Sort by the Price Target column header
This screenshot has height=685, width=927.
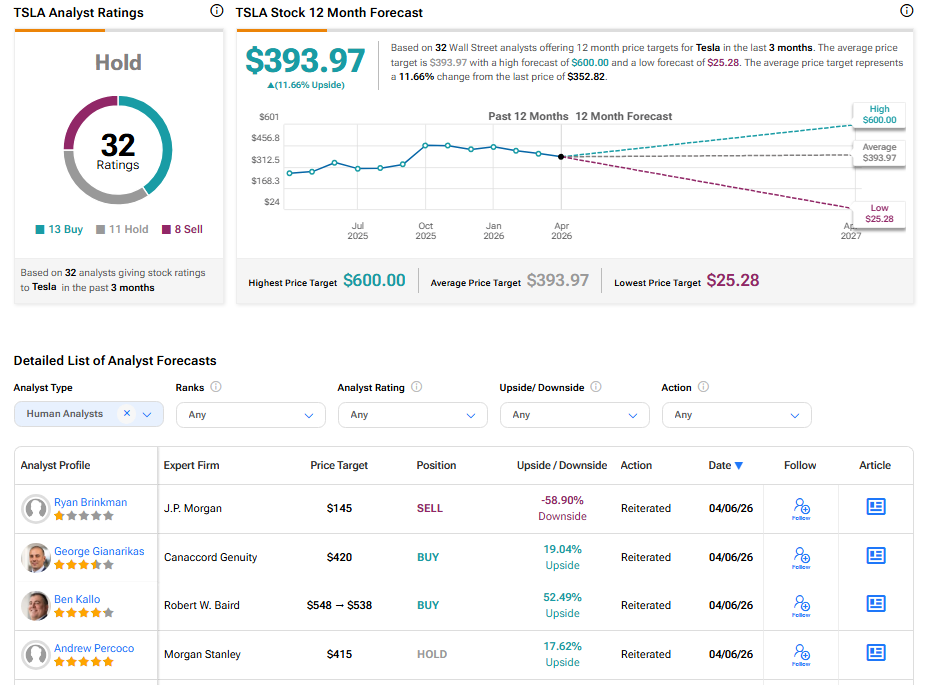[x=339, y=465]
